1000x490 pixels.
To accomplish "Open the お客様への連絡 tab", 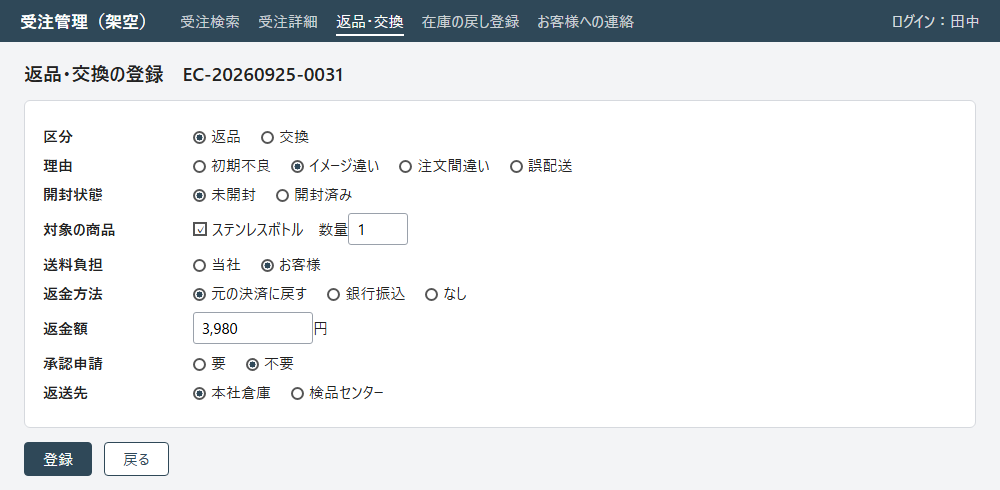I will (585, 22).
